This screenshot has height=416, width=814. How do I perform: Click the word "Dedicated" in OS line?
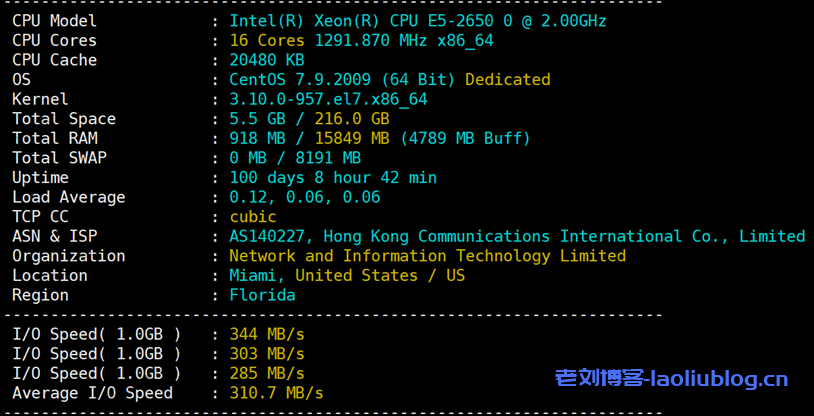pos(507,80)
